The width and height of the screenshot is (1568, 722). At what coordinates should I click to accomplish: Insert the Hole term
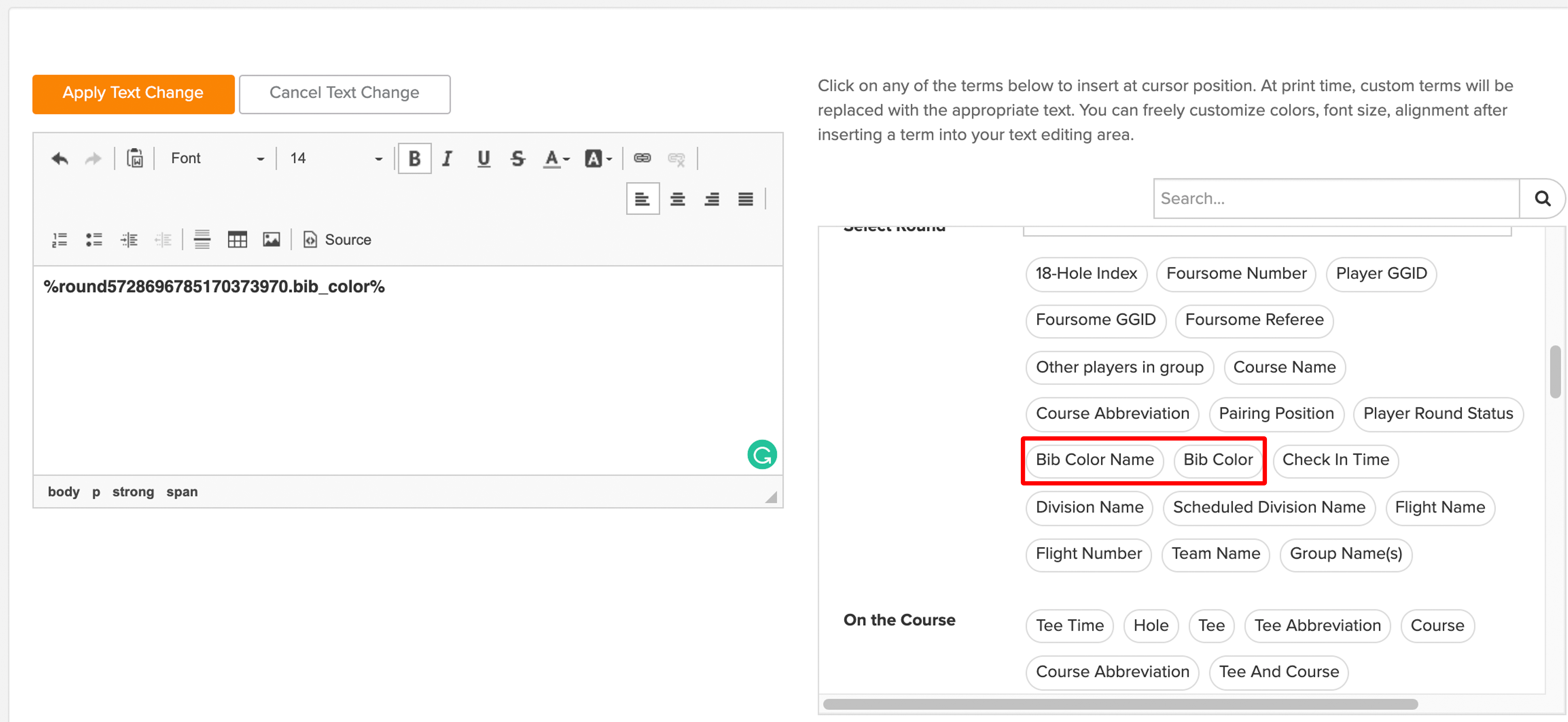point(1150,626)
